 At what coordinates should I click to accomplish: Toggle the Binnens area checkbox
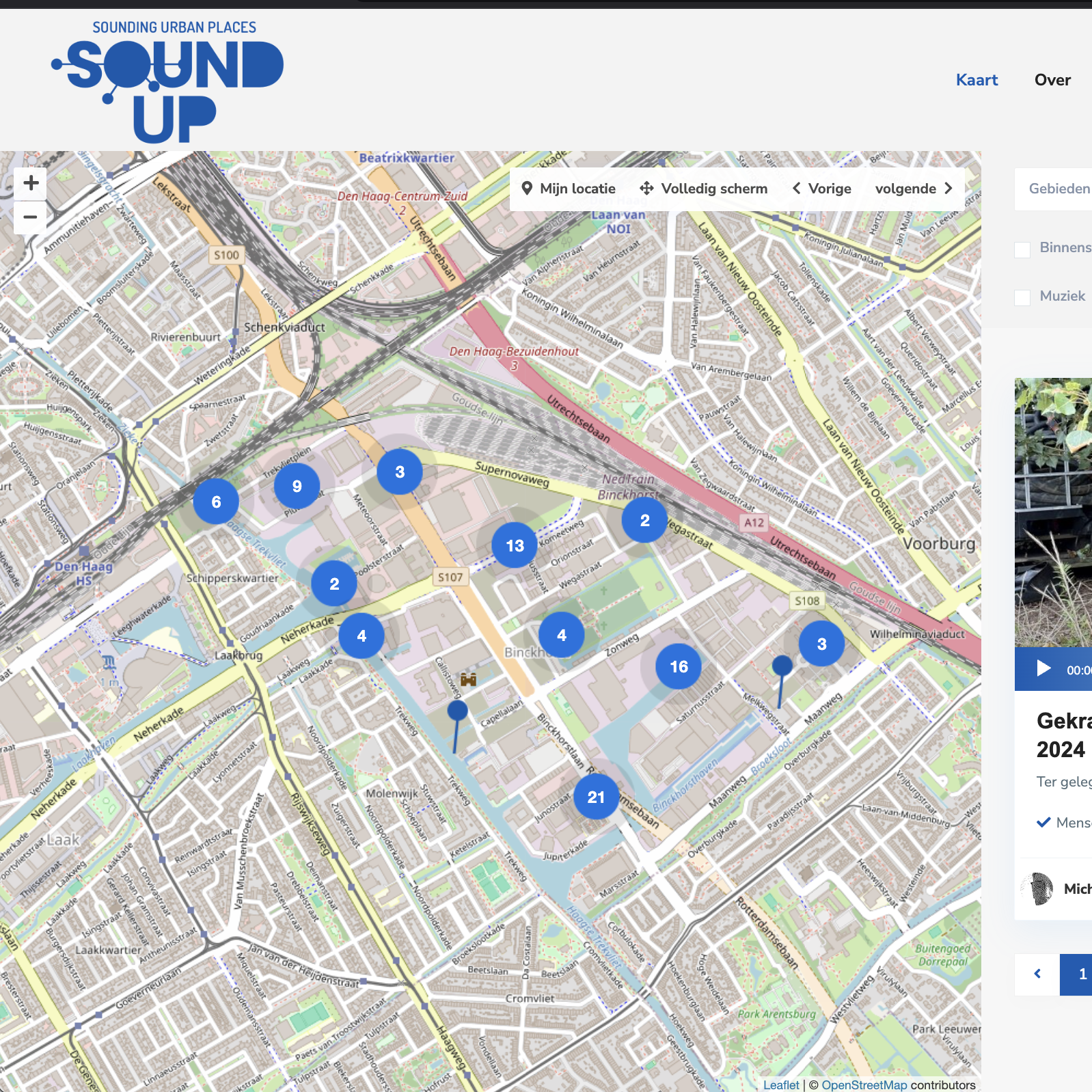(1022, 249)
